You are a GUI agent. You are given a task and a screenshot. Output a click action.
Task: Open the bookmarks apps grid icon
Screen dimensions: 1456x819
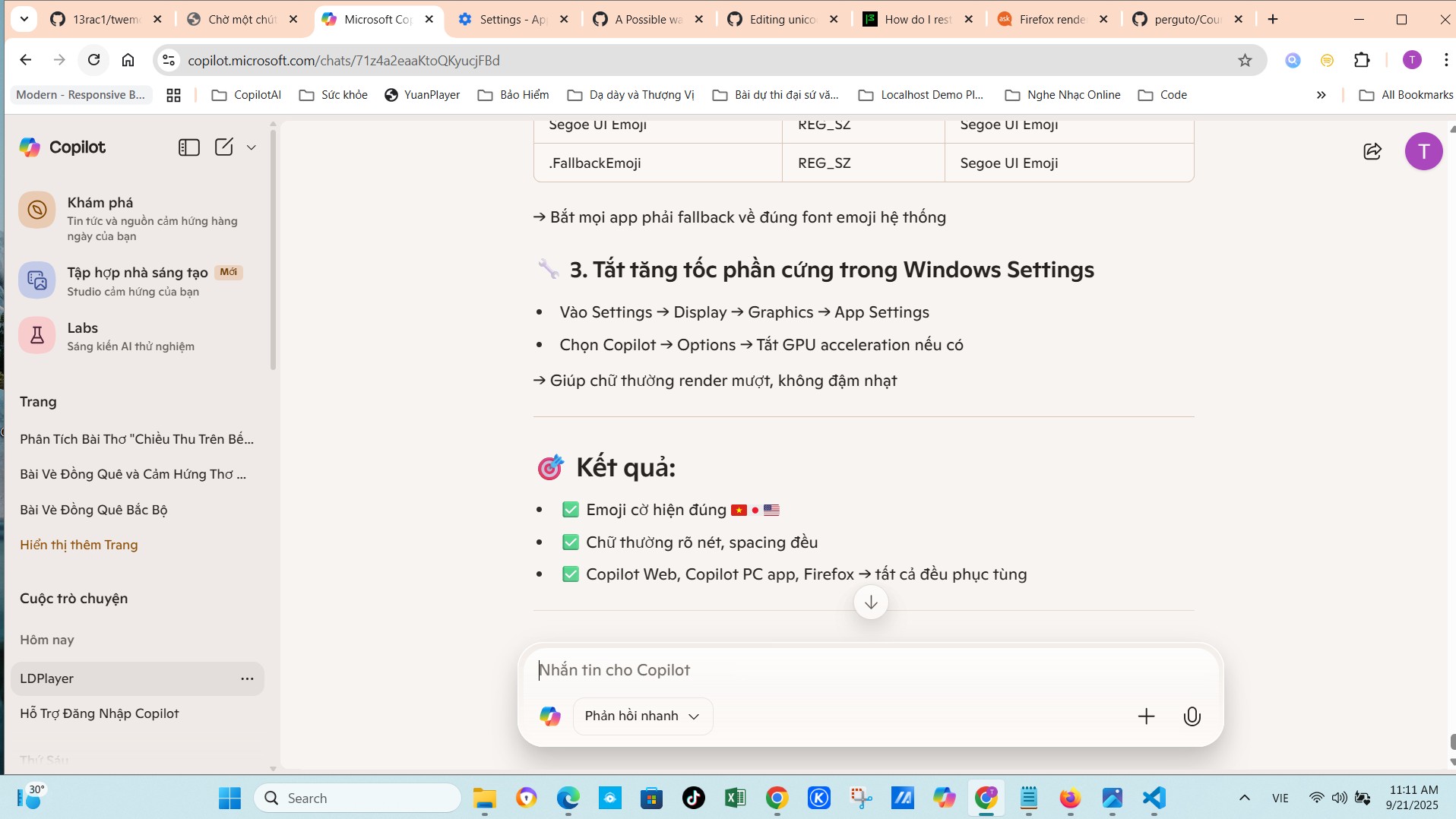pyautogui.click(x=173, y=95)
